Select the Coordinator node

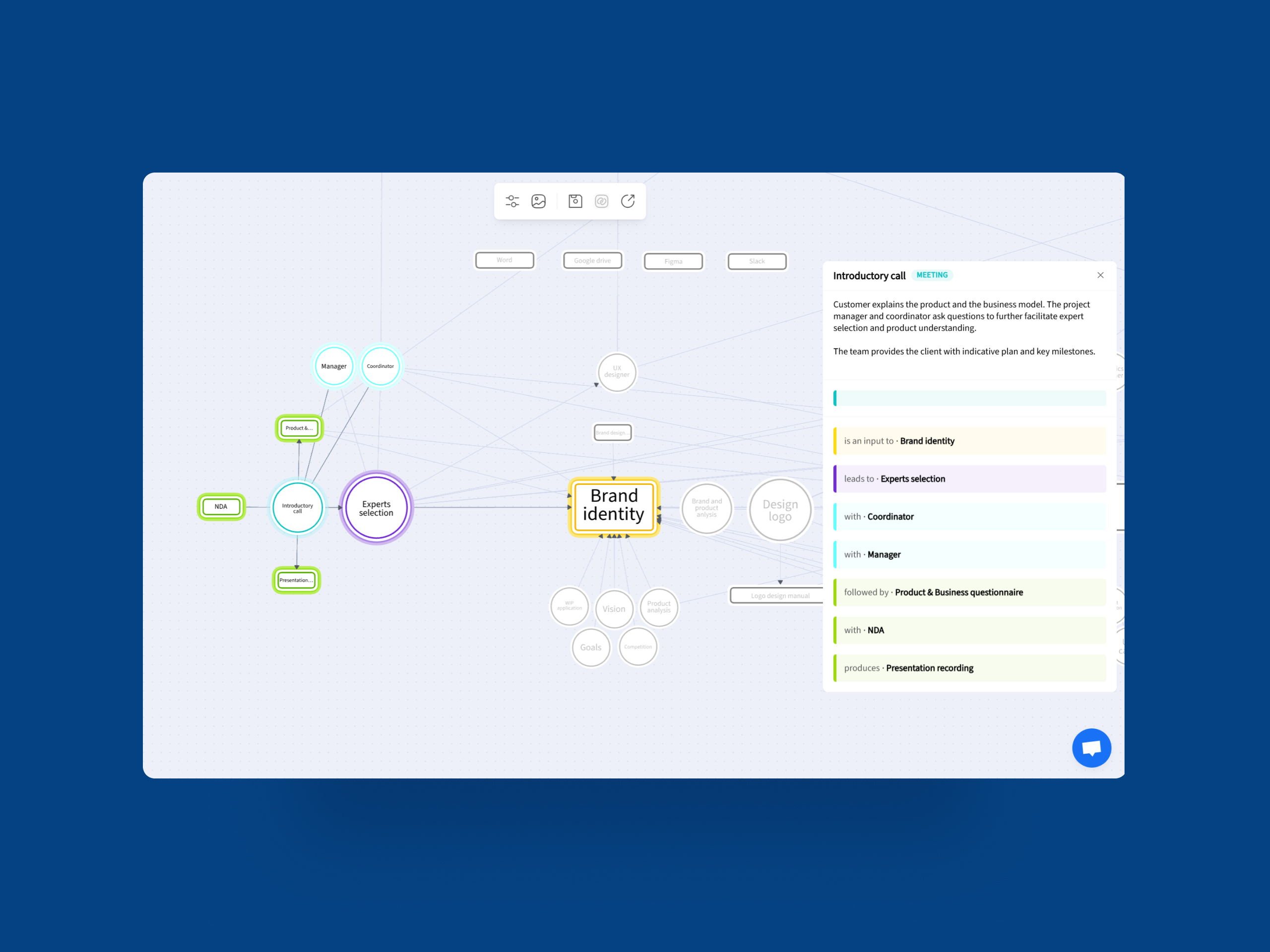tap(380, 366)
